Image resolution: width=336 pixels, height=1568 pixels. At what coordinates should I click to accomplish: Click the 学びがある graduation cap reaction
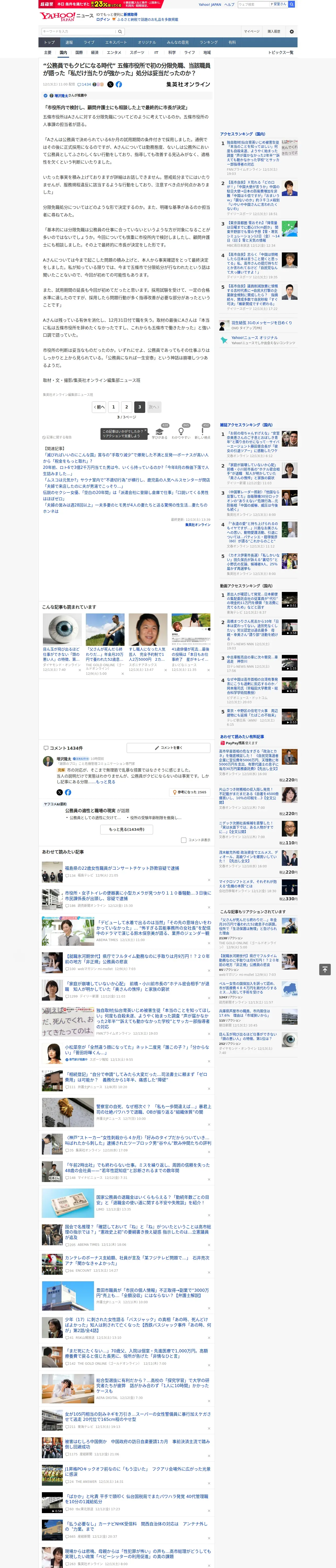(x=160, y=433)
